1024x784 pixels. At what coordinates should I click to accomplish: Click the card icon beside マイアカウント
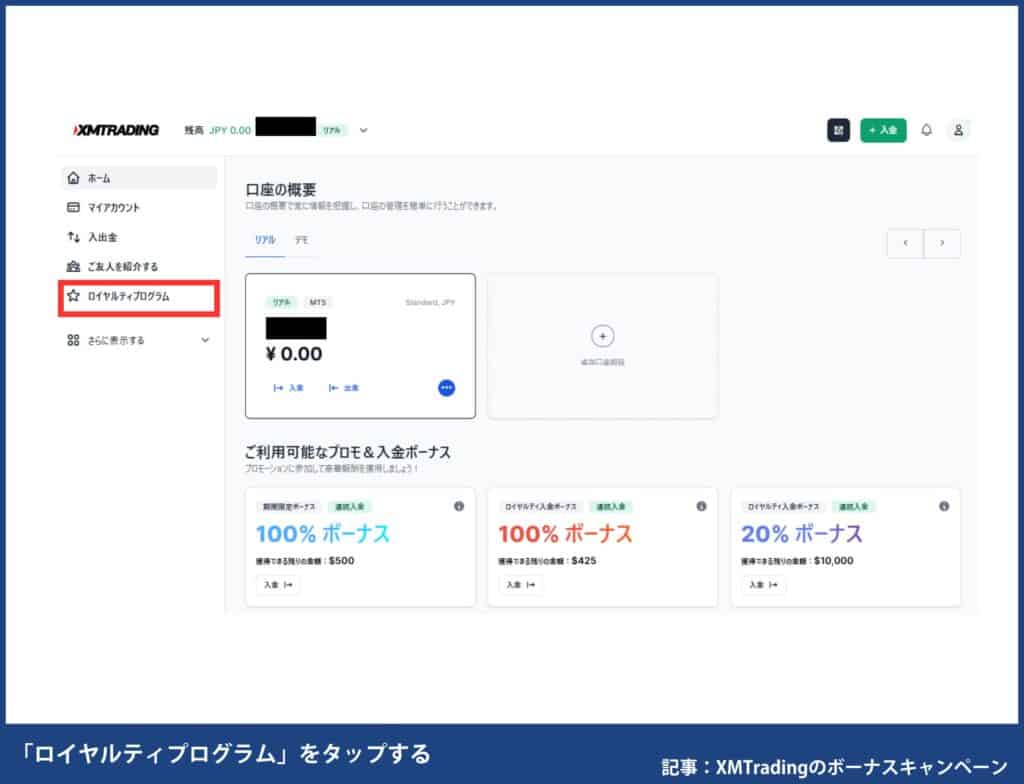click(73, 207)
